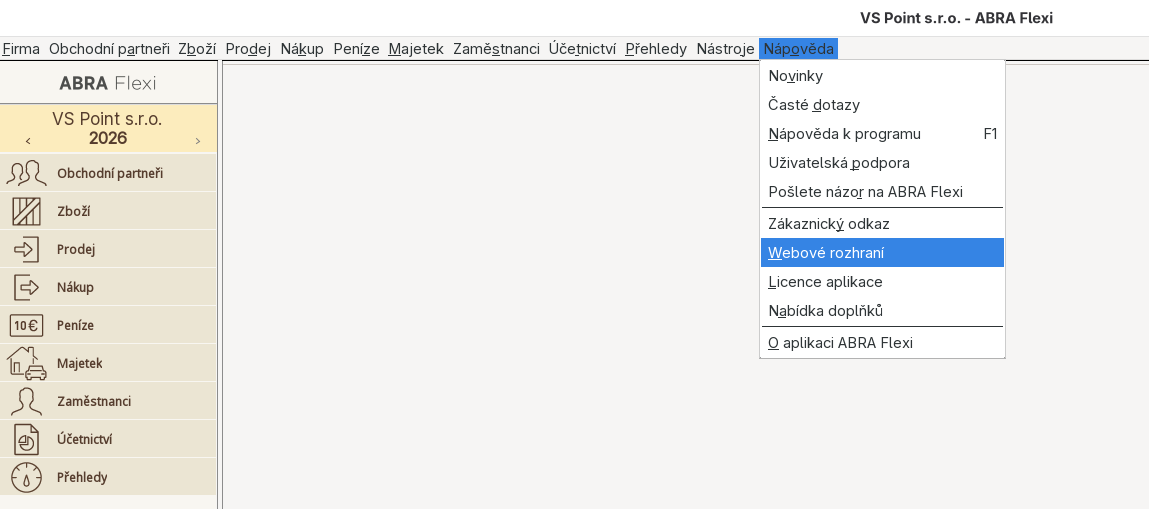Open the Firma menu

click(x=21, y=49)
